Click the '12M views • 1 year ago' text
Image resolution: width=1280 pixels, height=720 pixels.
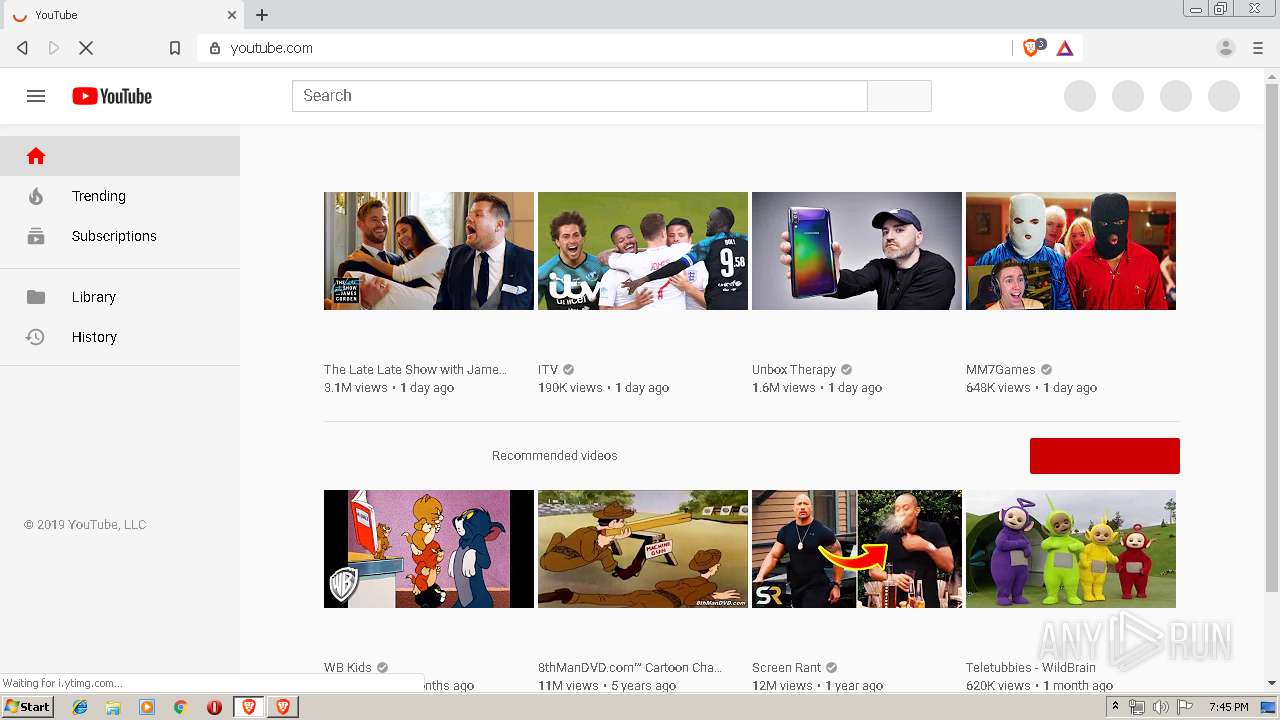pyautogui.click(x=818, y=686)
